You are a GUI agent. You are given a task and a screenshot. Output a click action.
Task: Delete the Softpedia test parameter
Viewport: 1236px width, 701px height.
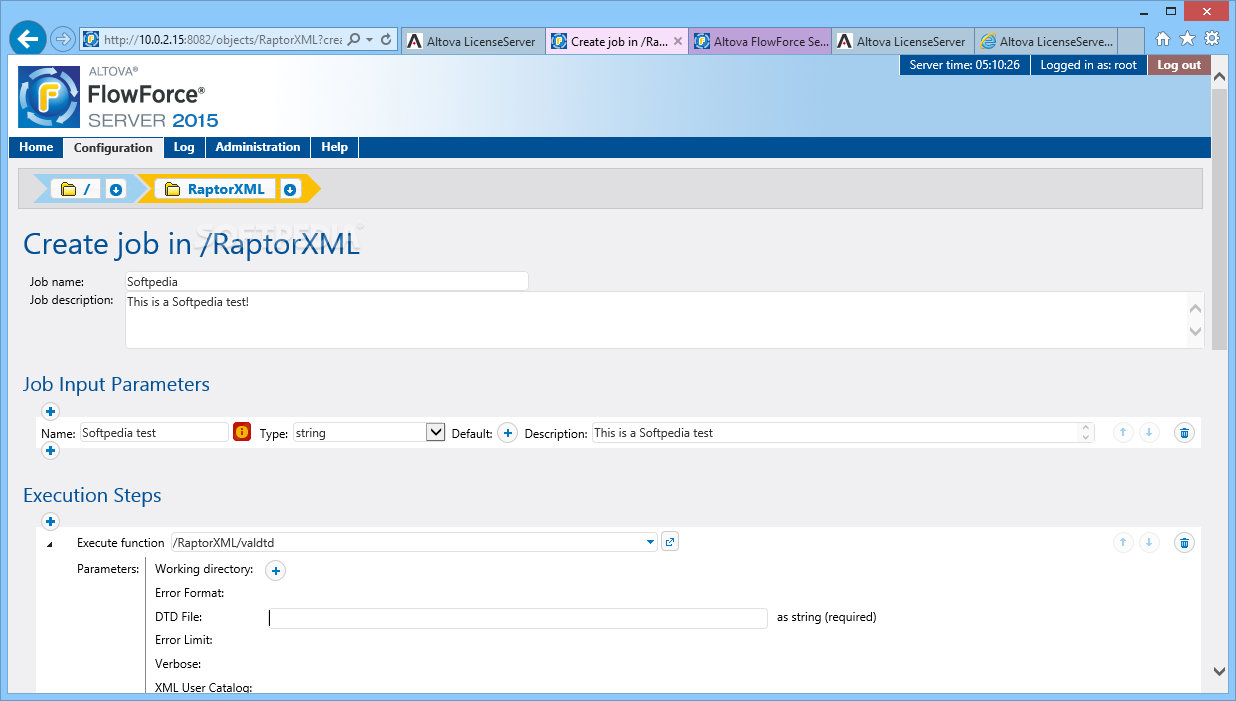pyautogui.click(x=1185, y=432)
